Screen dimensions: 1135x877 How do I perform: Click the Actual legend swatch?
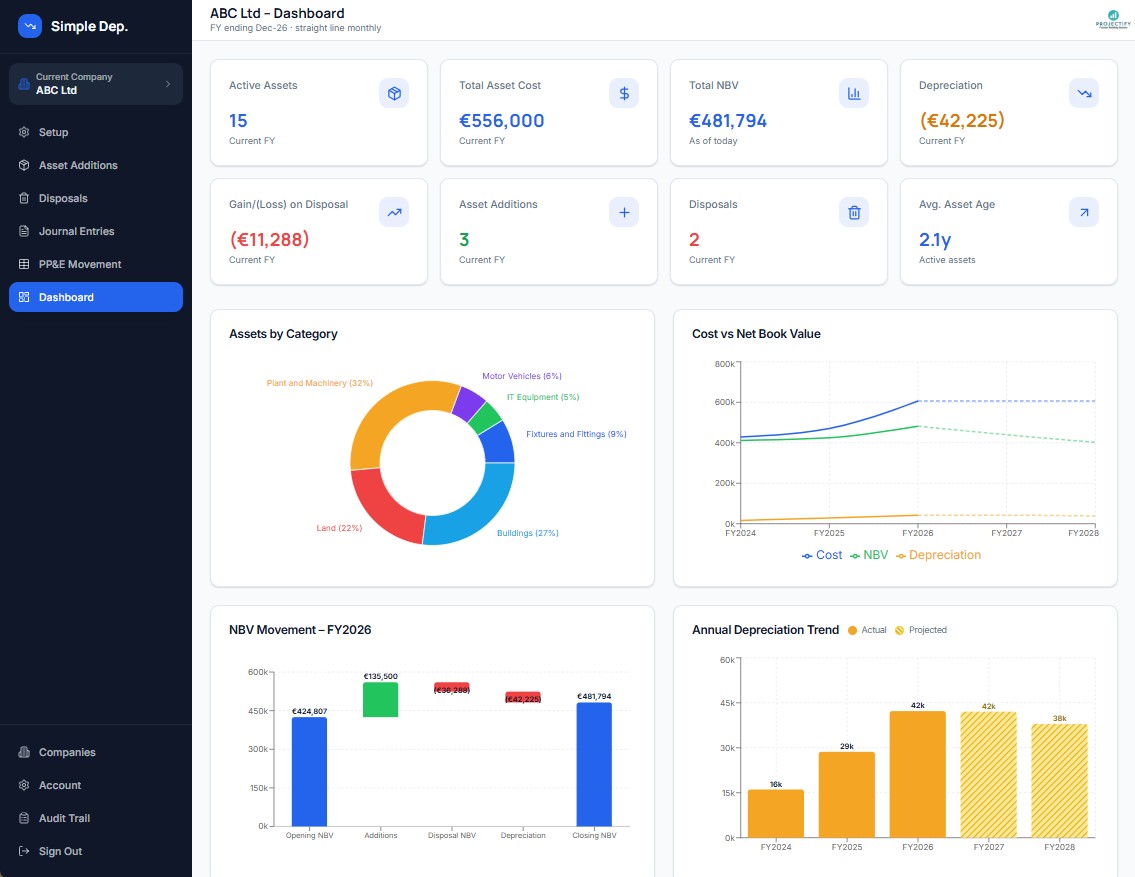(853, 630)
